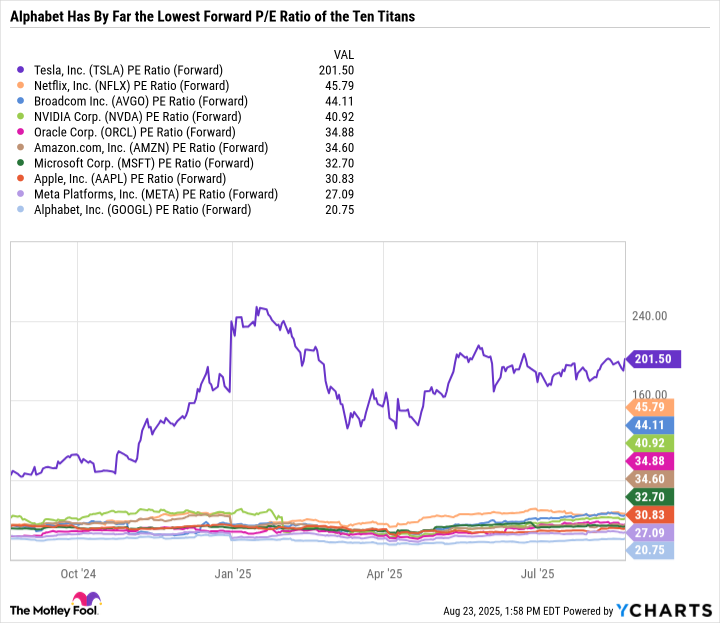Click the Jul '25 x-axis label
The width and height of the screenshot is (720, 623).
coord(539,574)
